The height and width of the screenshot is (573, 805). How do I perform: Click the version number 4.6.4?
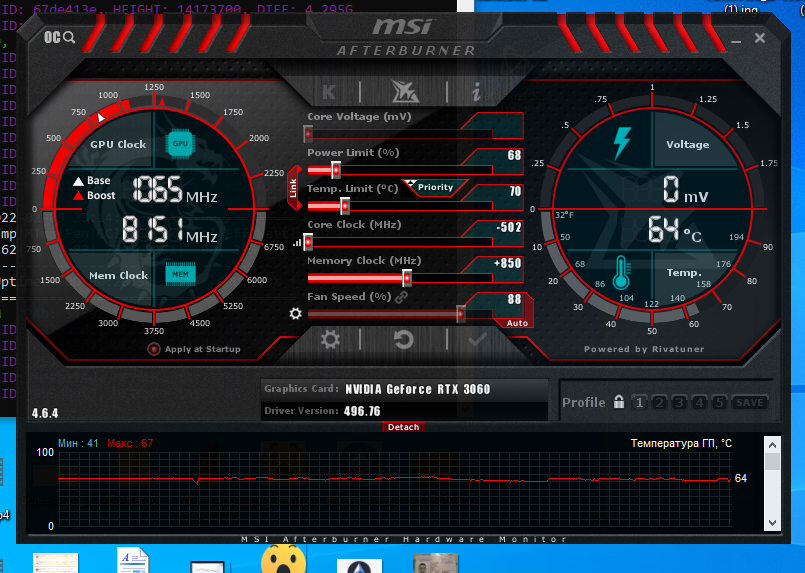pyautogui.click(x=45, y=413)
